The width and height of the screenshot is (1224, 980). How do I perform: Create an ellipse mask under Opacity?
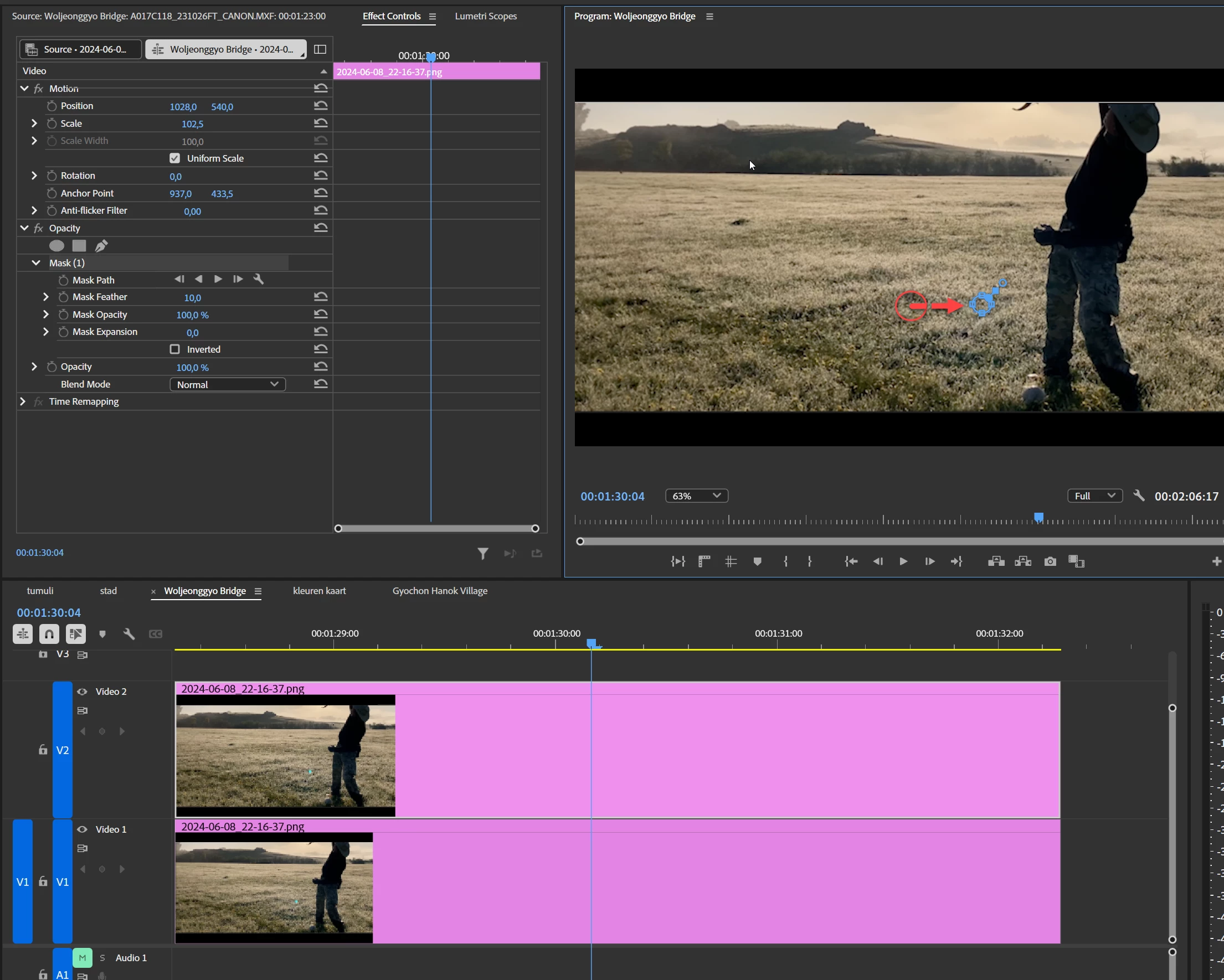coord(56,246)
